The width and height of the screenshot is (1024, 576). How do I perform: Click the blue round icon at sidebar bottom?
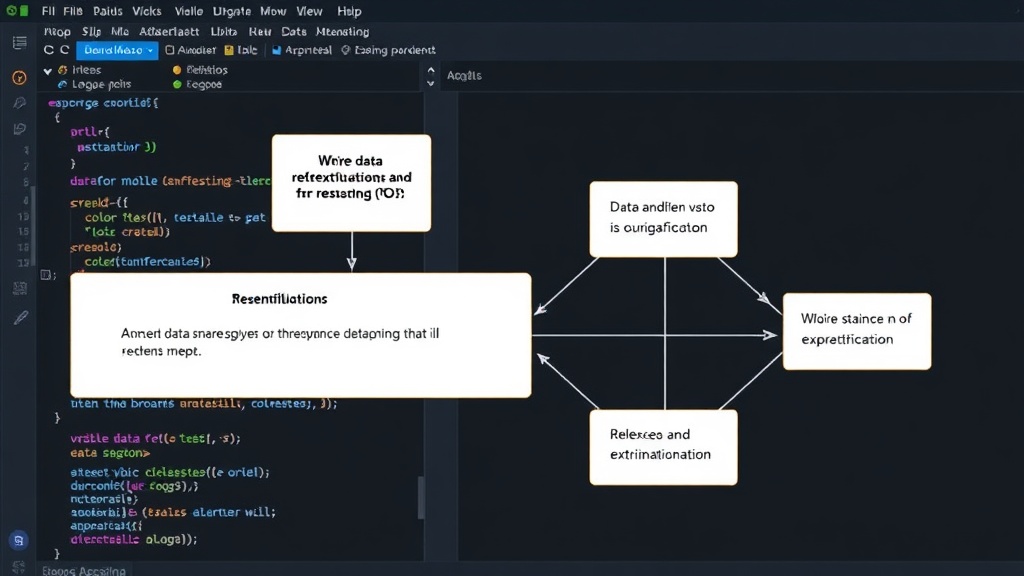[18, 540]
